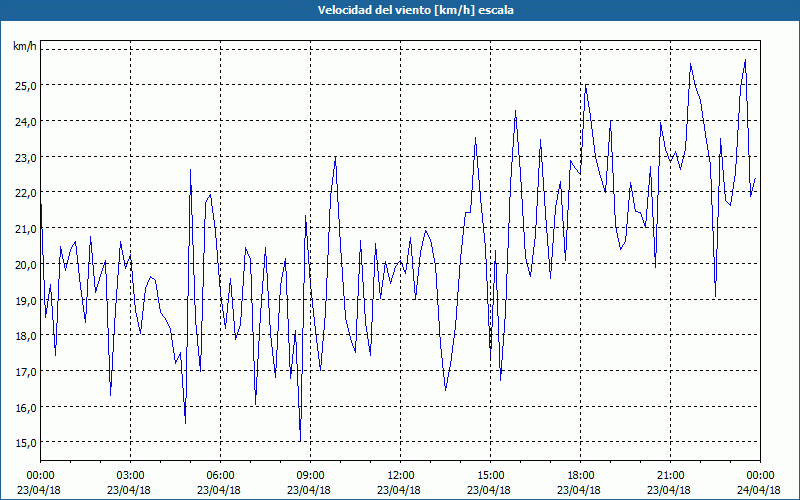
Task: Select the 15,0 y-axis value
Action: (x=25, y=443)
